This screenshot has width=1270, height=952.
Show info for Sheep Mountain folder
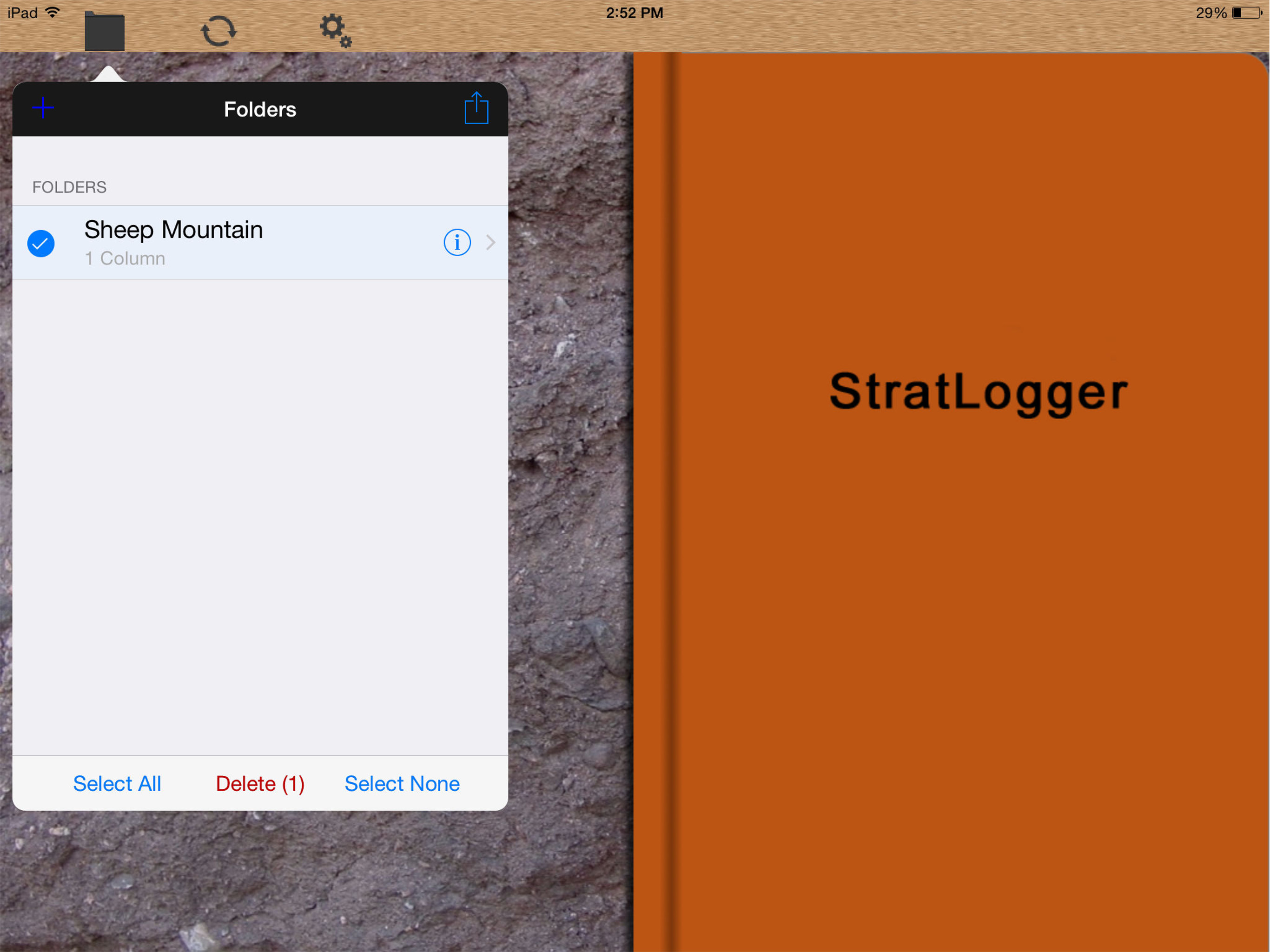[457, 242]
